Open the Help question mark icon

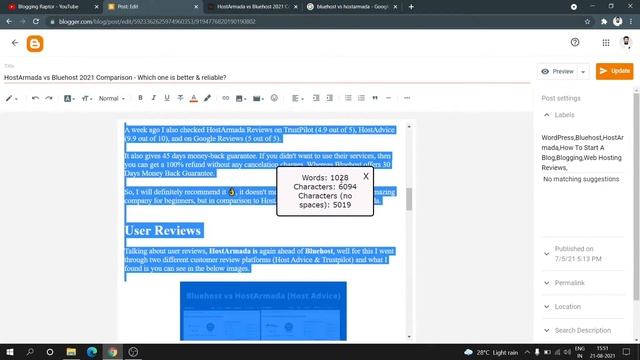pos(575,42)
